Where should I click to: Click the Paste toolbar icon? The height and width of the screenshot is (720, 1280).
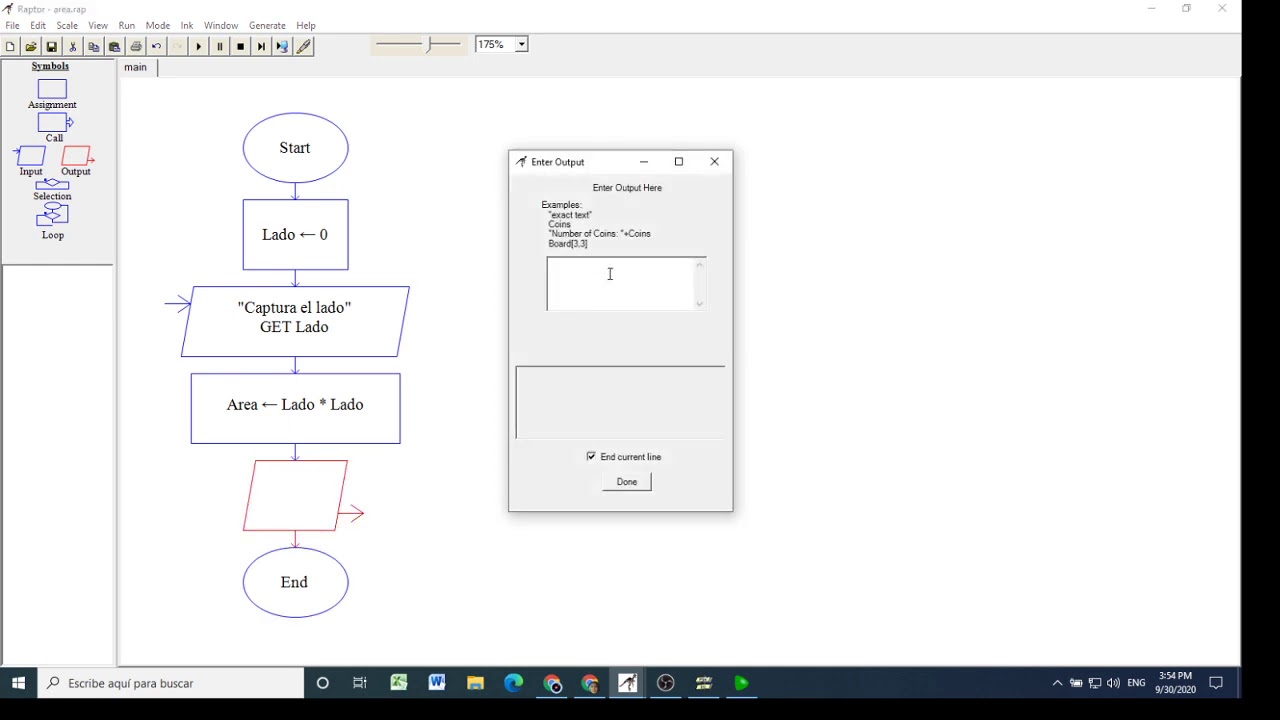pyautogui.click(x=115, y=46)
